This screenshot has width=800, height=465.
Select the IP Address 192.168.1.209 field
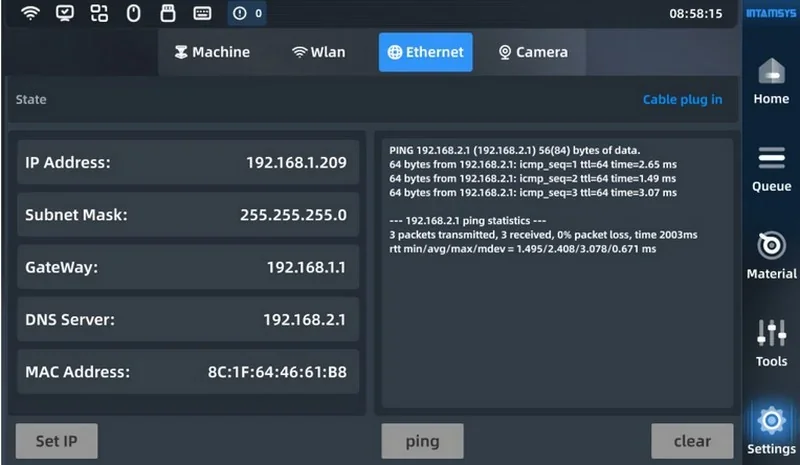pos(188,162)
